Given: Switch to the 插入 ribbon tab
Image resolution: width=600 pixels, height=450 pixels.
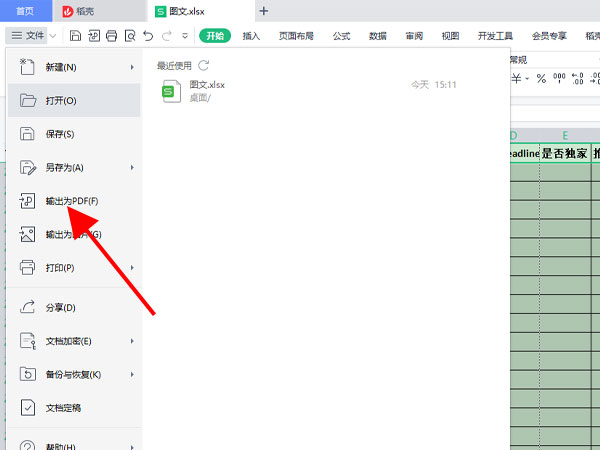Looking at the screenshot, I should [x=251, y=36].
